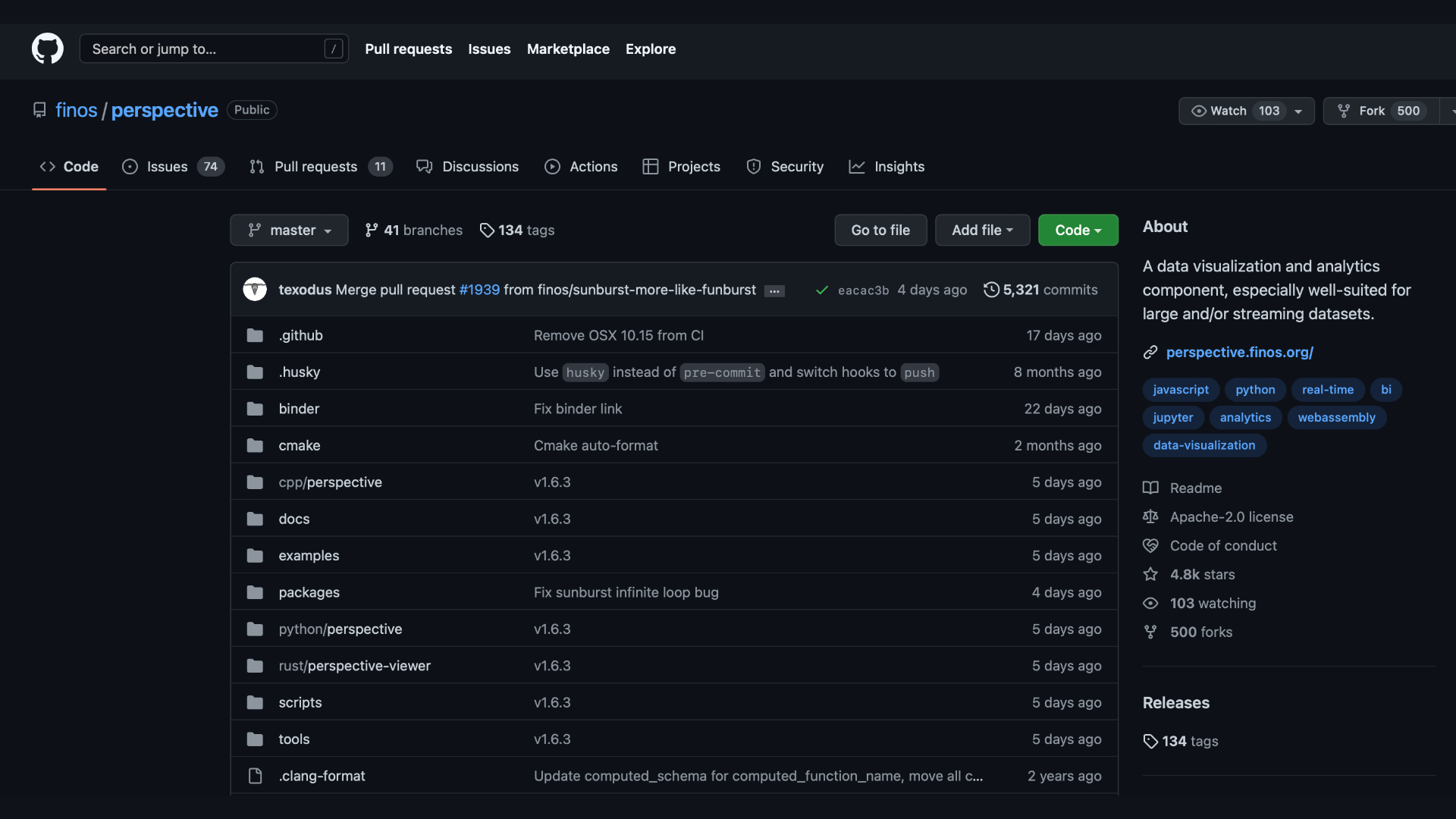Click the folder icon beside docs
This screenshot has height=819, width=1456.
[255, 519]
